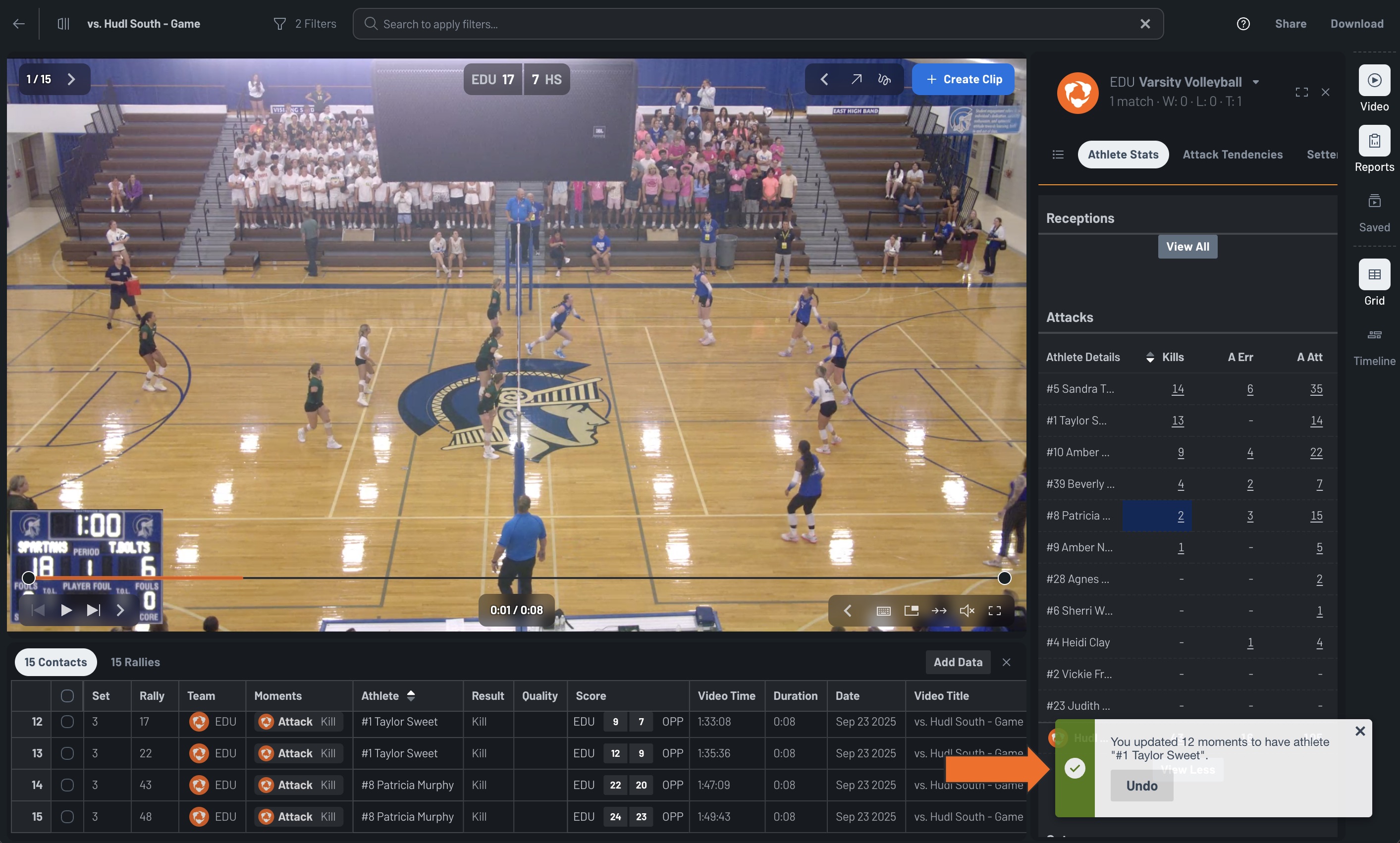Toggle the sidebar panel layout icon
1400x843 pixels.
click(x=63, y=24)
